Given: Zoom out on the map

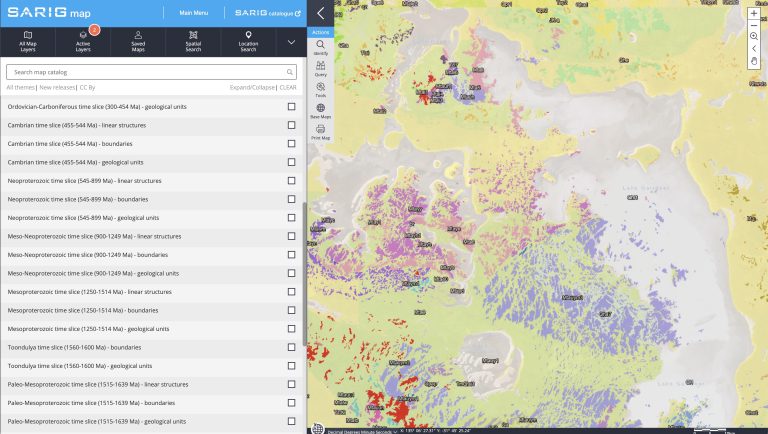Looking at the screenshot, I should pyautogui.click(x=754, y=27).
